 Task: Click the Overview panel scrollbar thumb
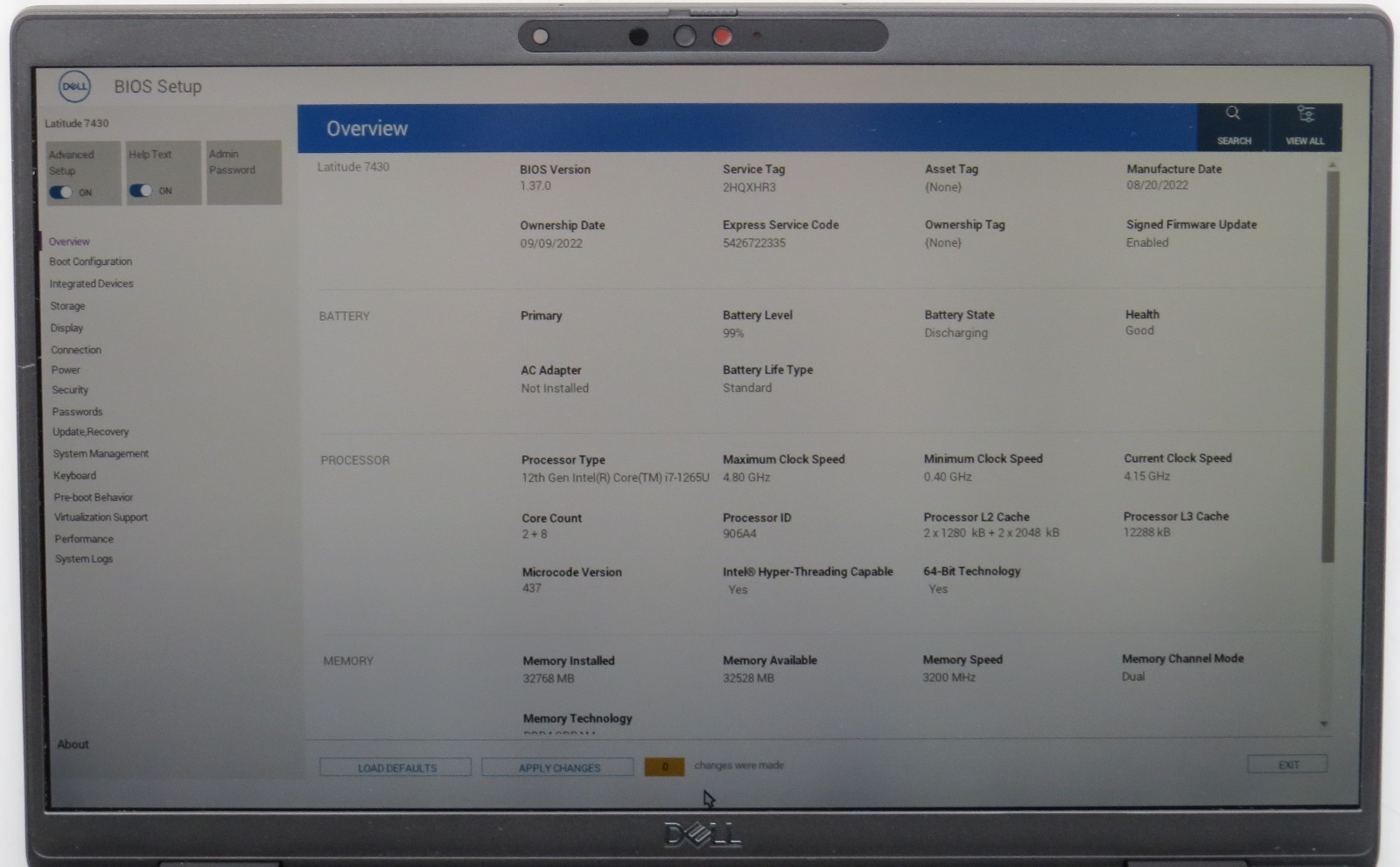tap(1333, 366)
